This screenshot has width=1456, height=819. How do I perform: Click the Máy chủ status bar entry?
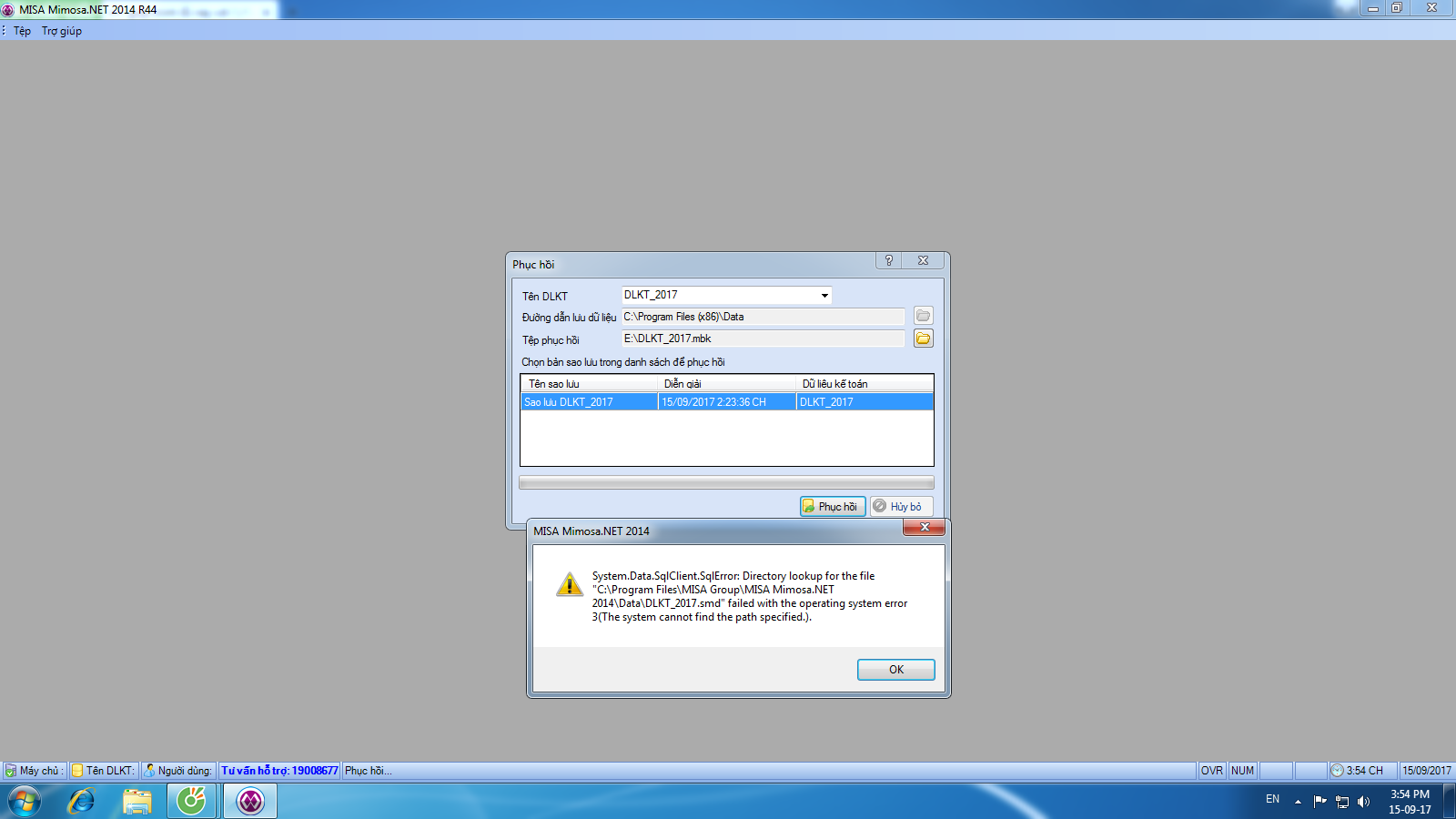(x=35, y=771)
